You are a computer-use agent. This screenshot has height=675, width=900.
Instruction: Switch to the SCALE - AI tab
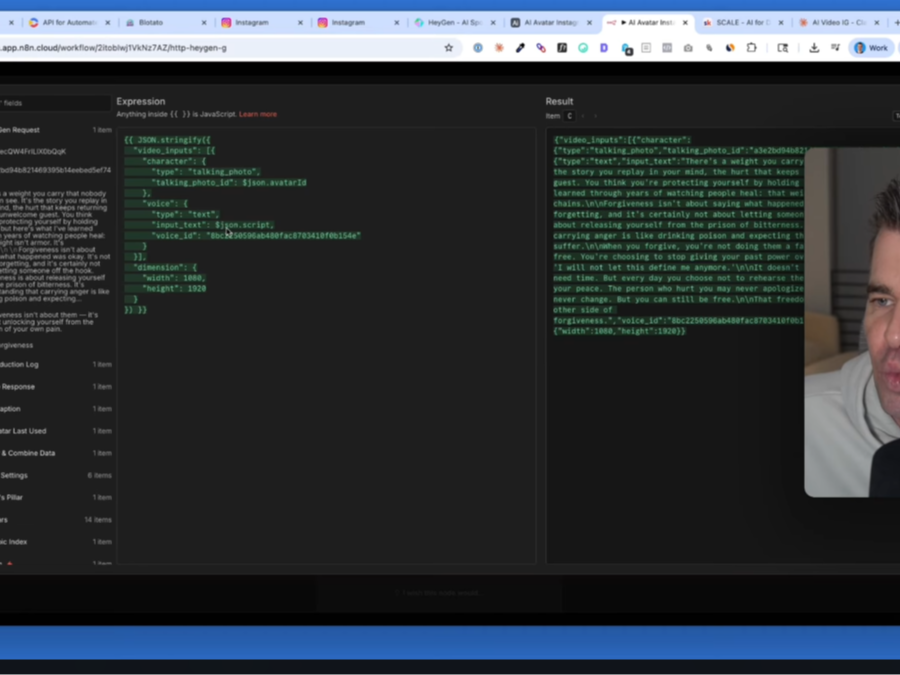tap(742, 23)
